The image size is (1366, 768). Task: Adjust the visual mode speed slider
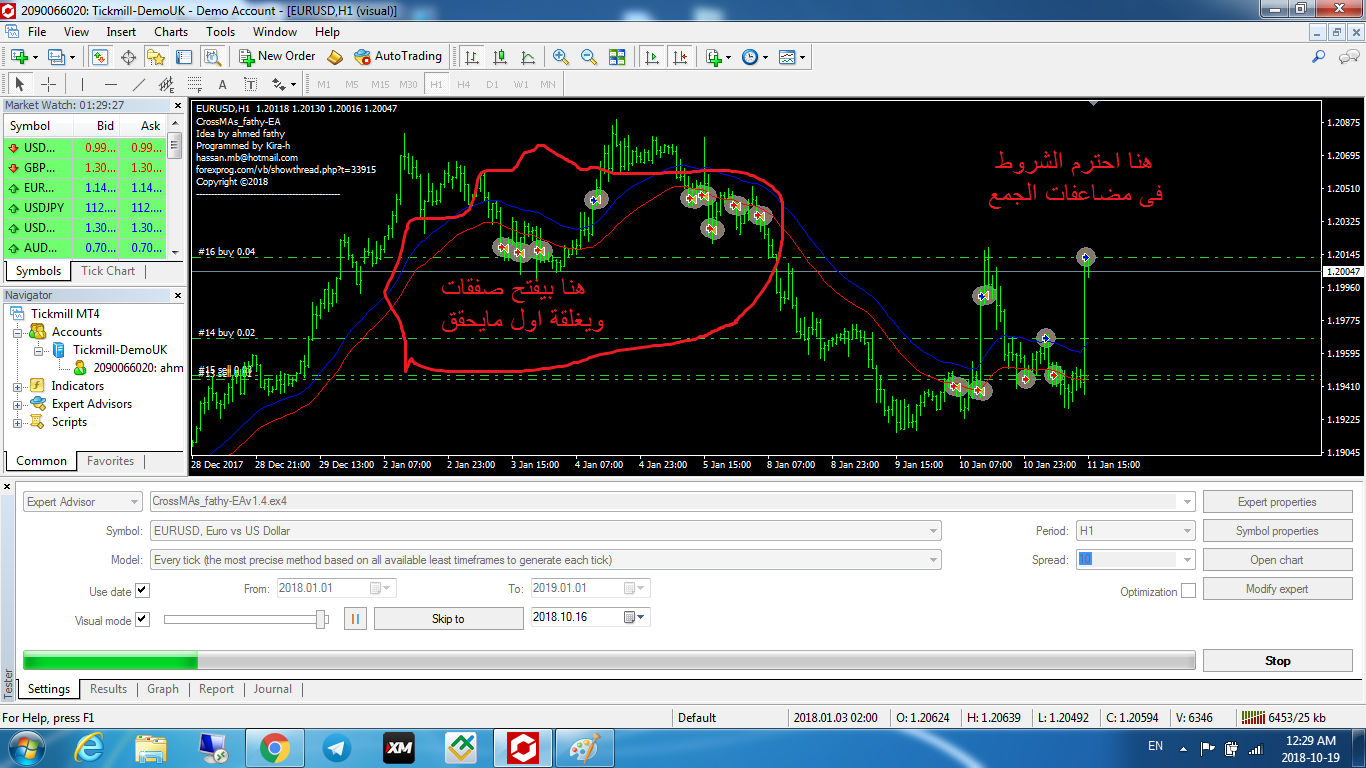click(x=321, y=619)
